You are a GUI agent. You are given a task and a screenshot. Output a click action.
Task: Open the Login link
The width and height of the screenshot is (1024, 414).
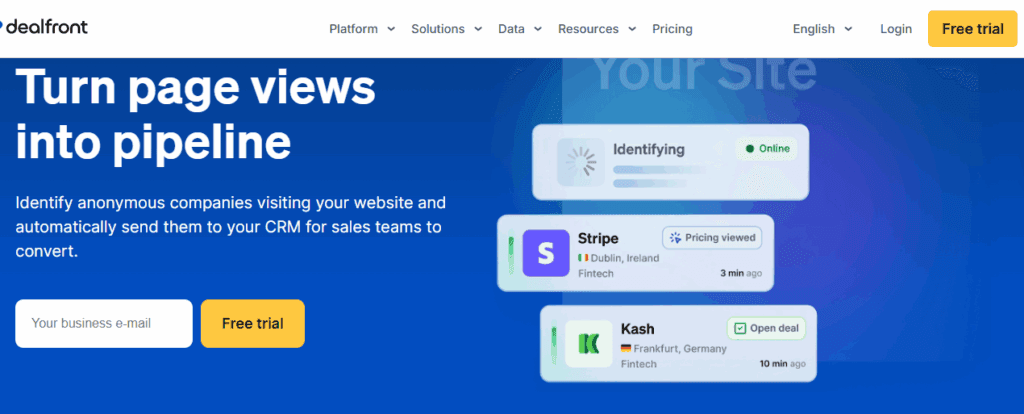895,29
